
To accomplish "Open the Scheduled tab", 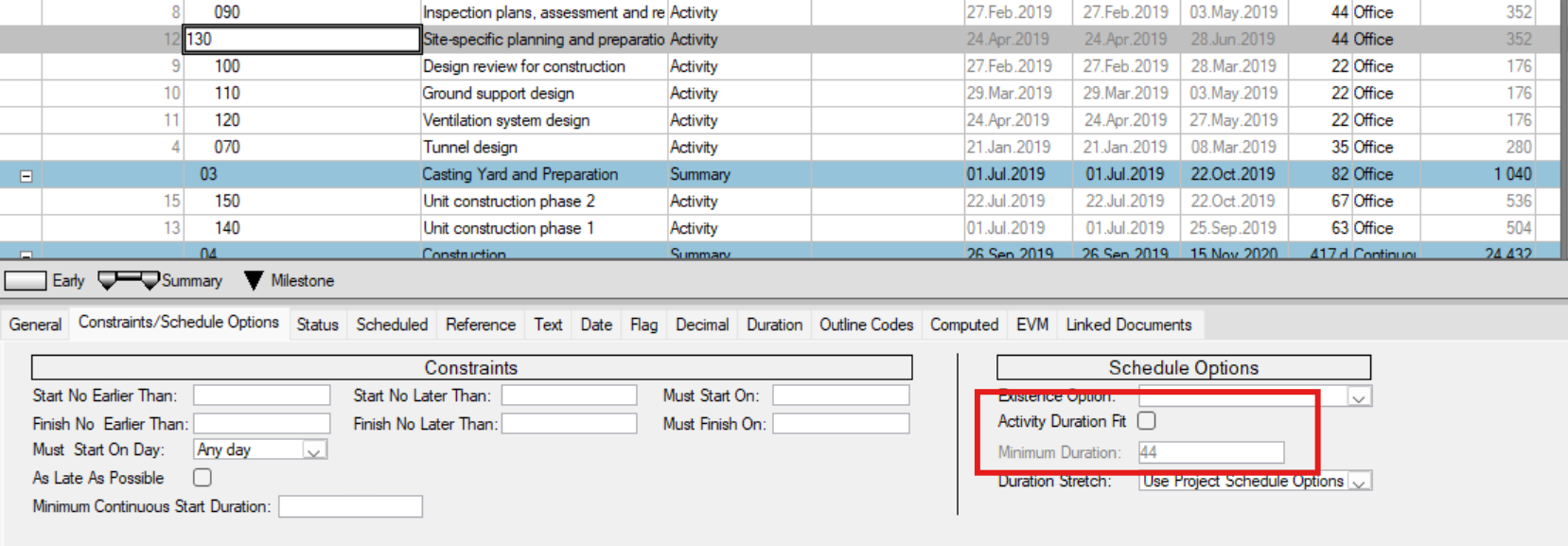I will coord(392,325).
